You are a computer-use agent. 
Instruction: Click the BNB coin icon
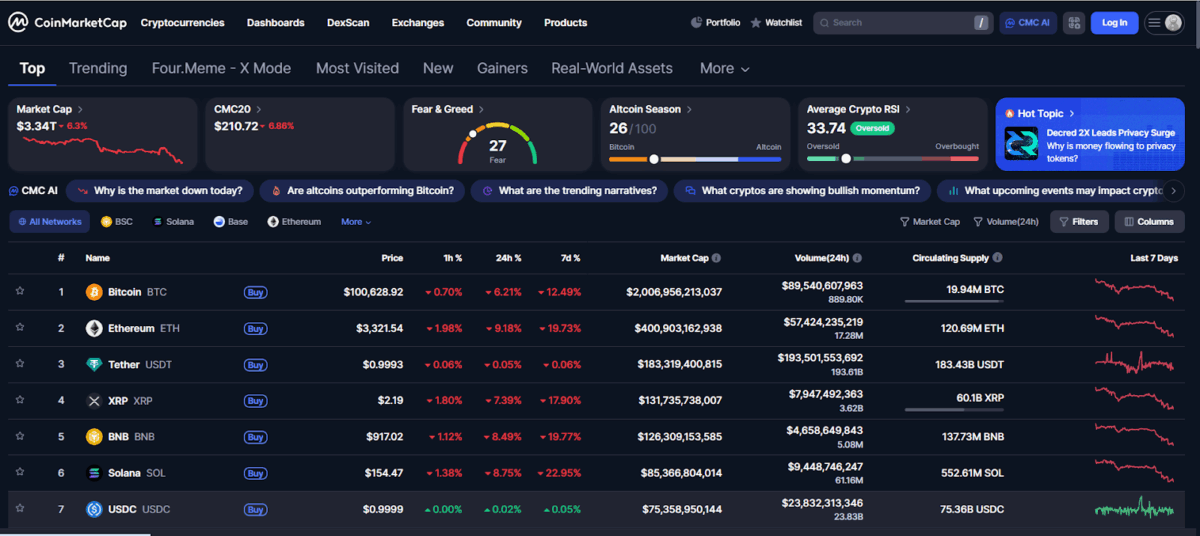pyautogui.click(x=94, y=436)
